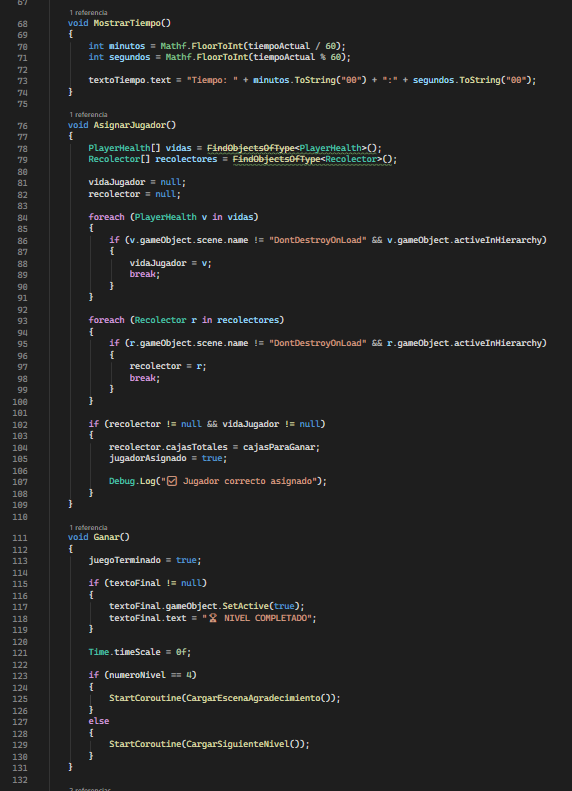Click the checkmark emoji in the Debug.Log string

pos(171,481)
